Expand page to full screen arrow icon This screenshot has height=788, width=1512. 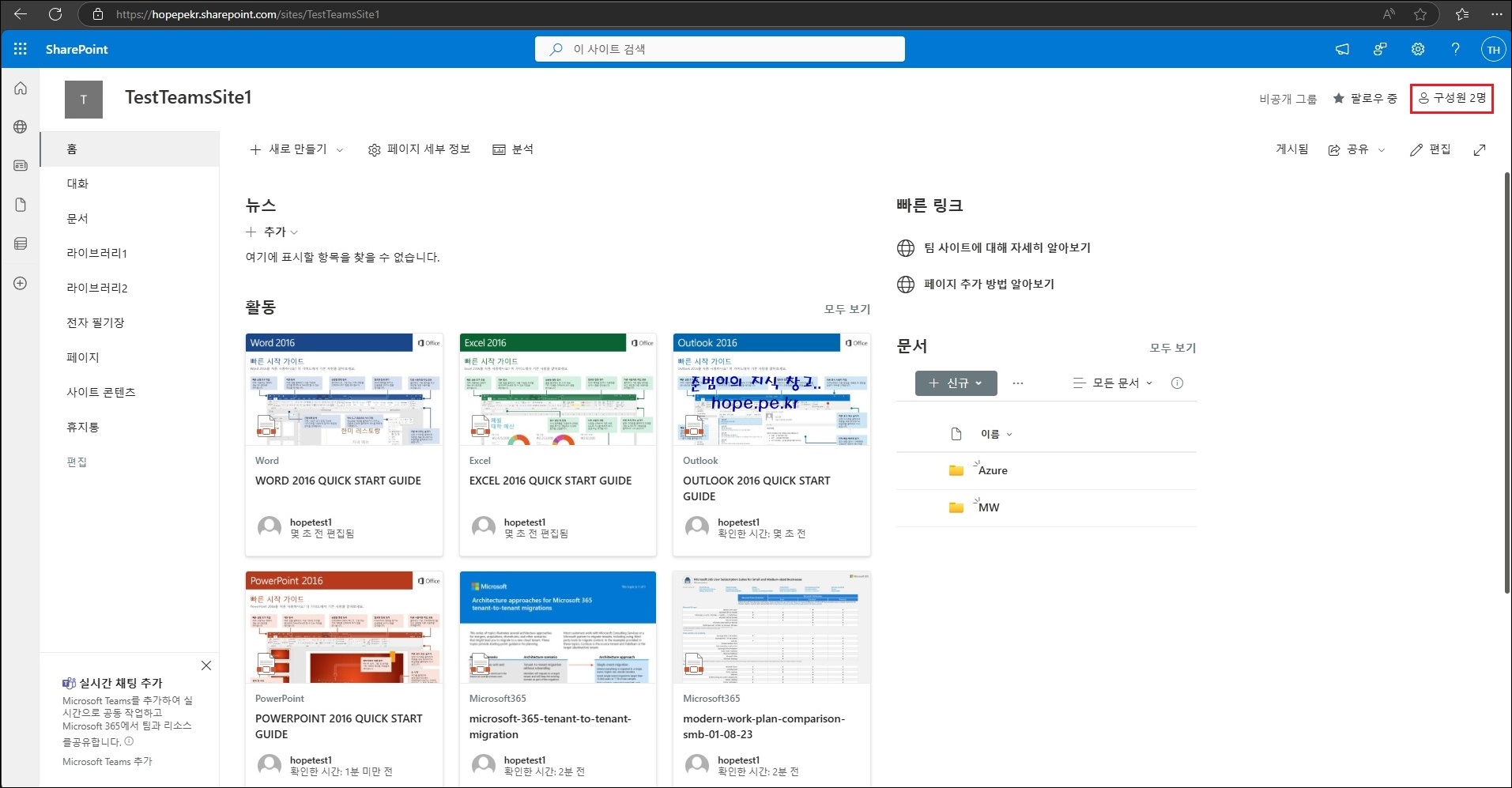tap(1480, 150)
